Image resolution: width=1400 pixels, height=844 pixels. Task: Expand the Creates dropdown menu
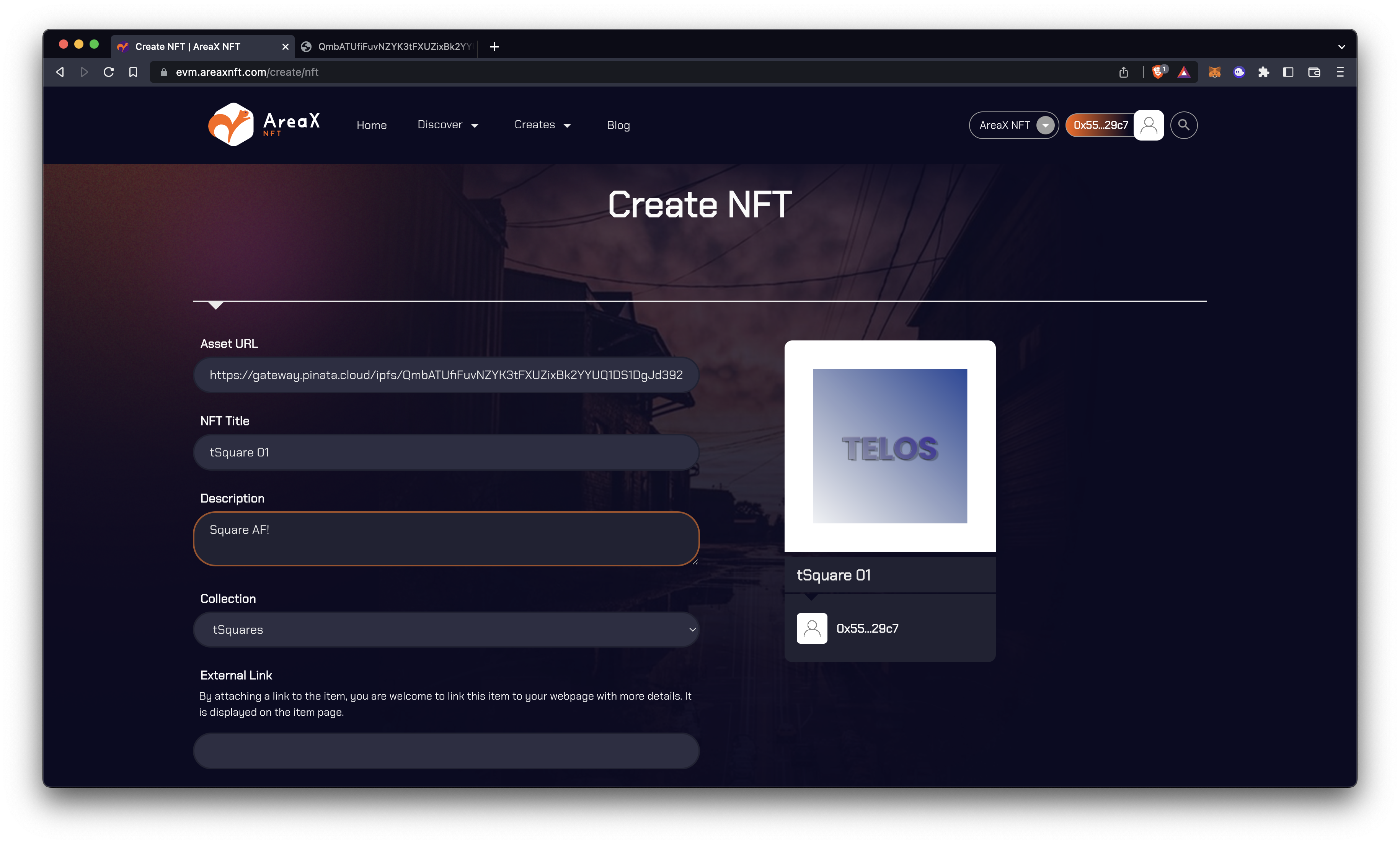click(542, 125)
